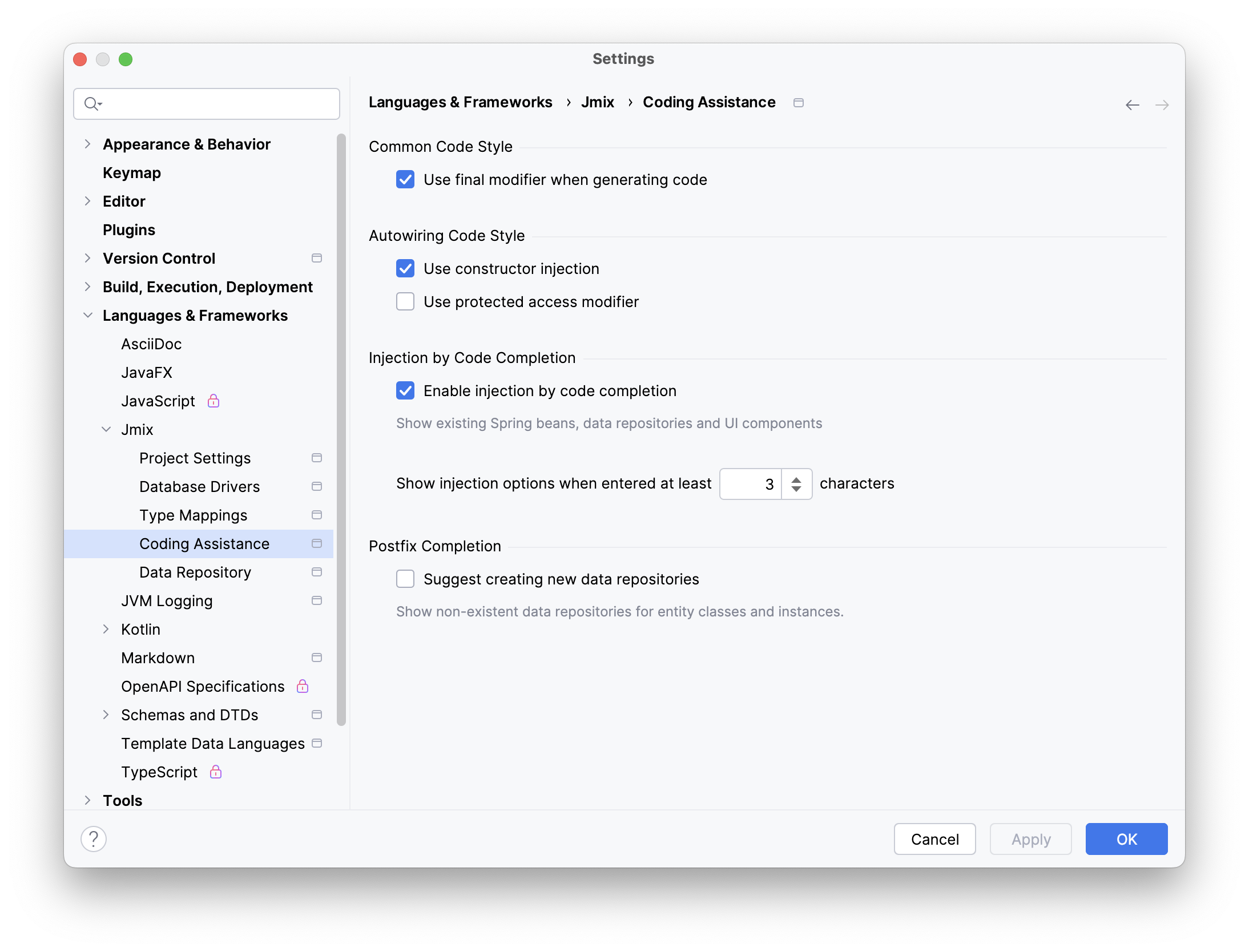Increase the characters value with the stepper
The height and width of the screenshot is (952, 1249).
click(796, 478)
